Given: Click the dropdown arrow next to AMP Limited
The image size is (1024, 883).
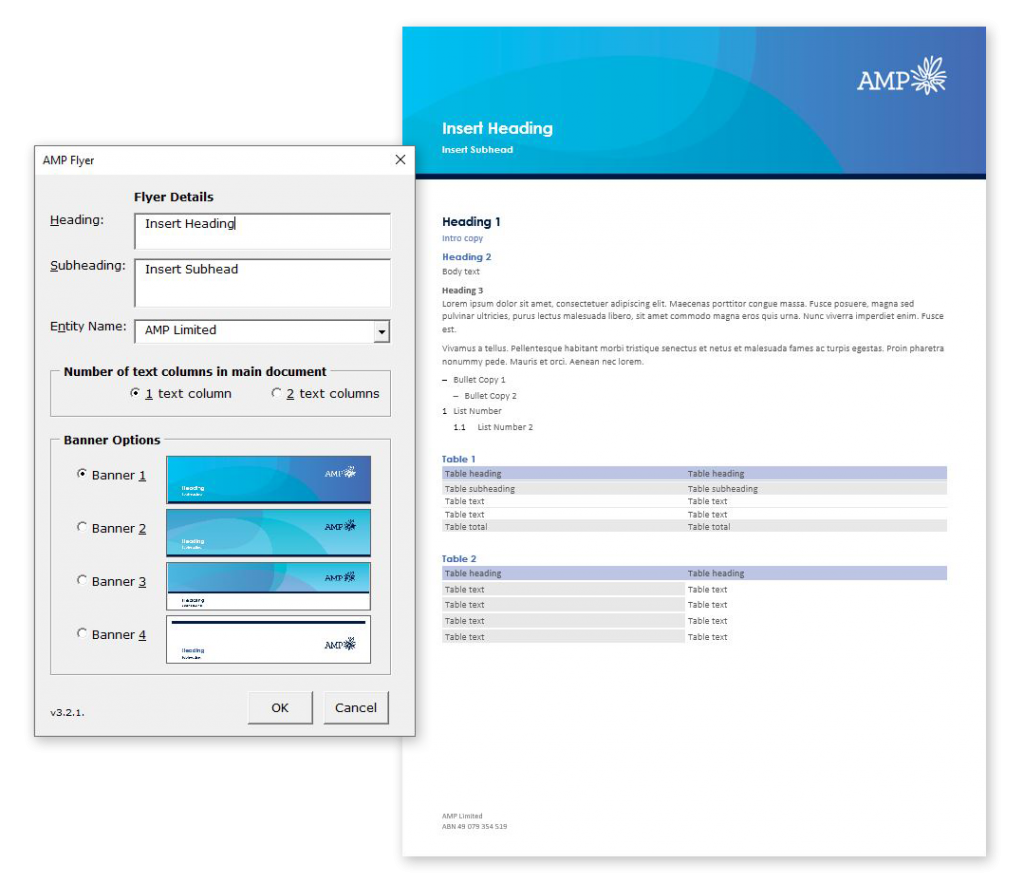Looking at the screenshot, I should click(x=383, y=331).
